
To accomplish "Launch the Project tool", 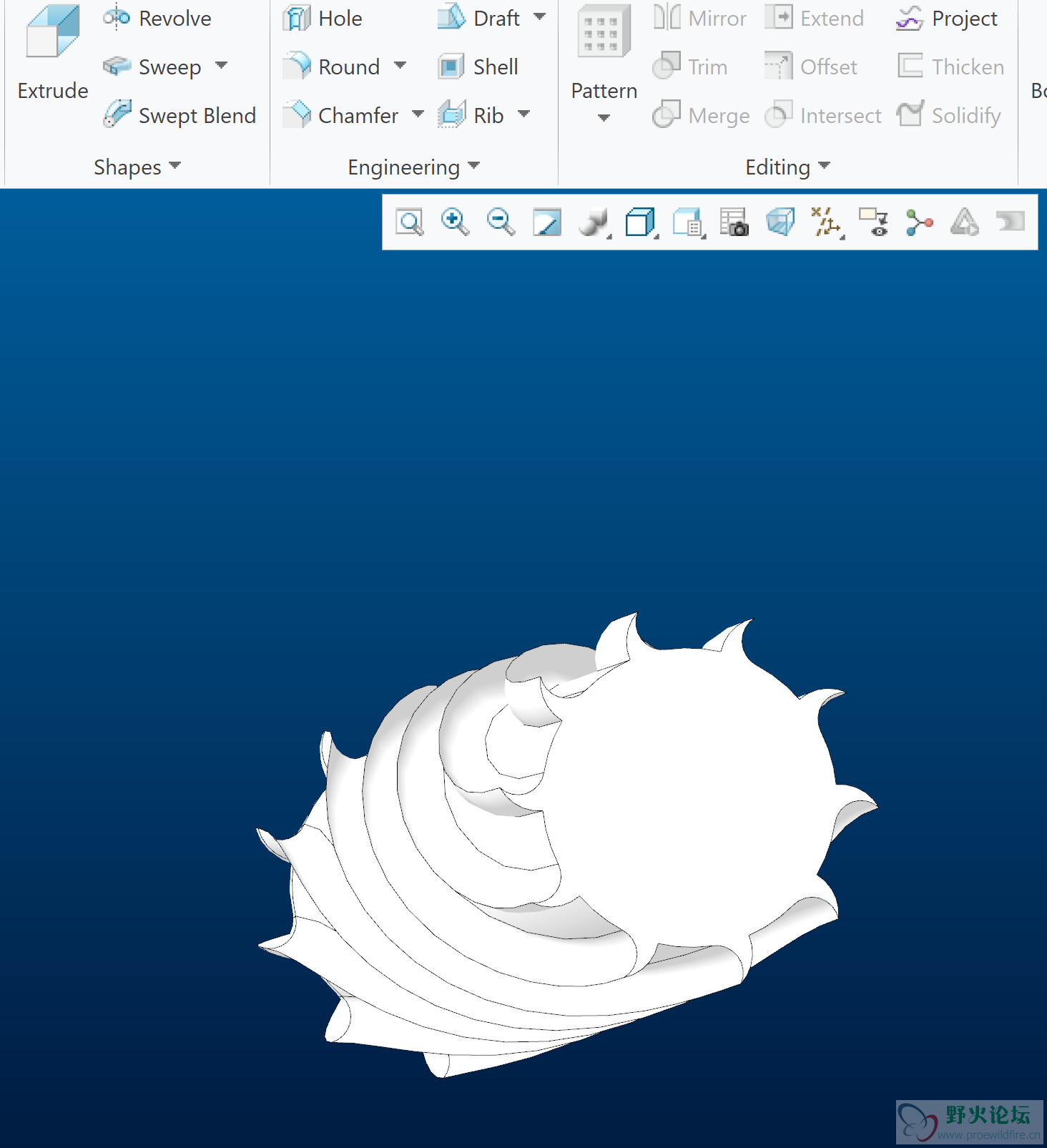I will 946,18.
